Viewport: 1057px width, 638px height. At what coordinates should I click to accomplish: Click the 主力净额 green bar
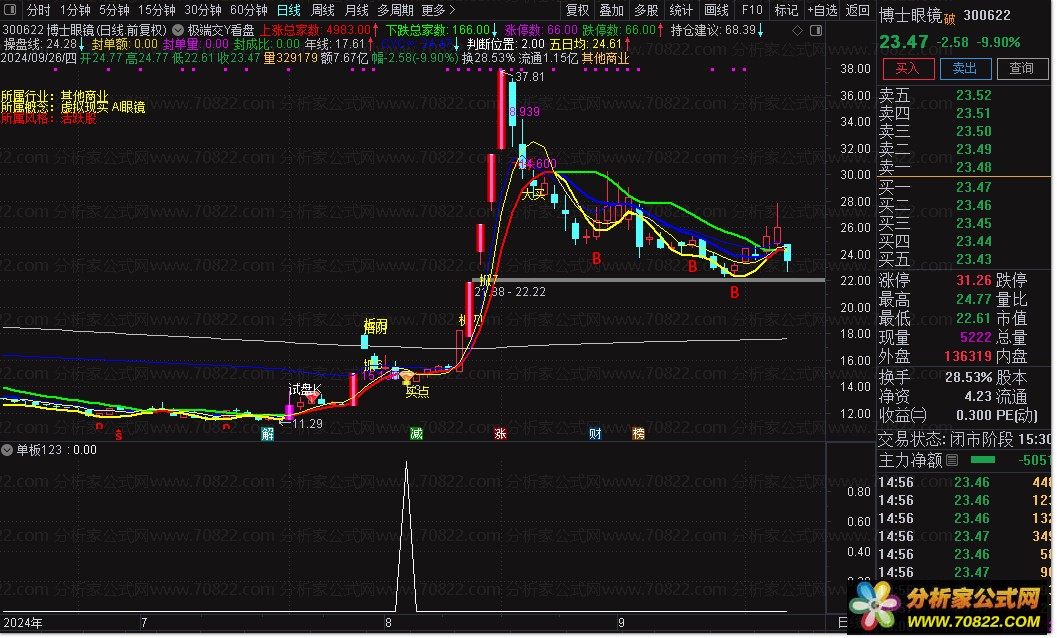pos(983,460)
